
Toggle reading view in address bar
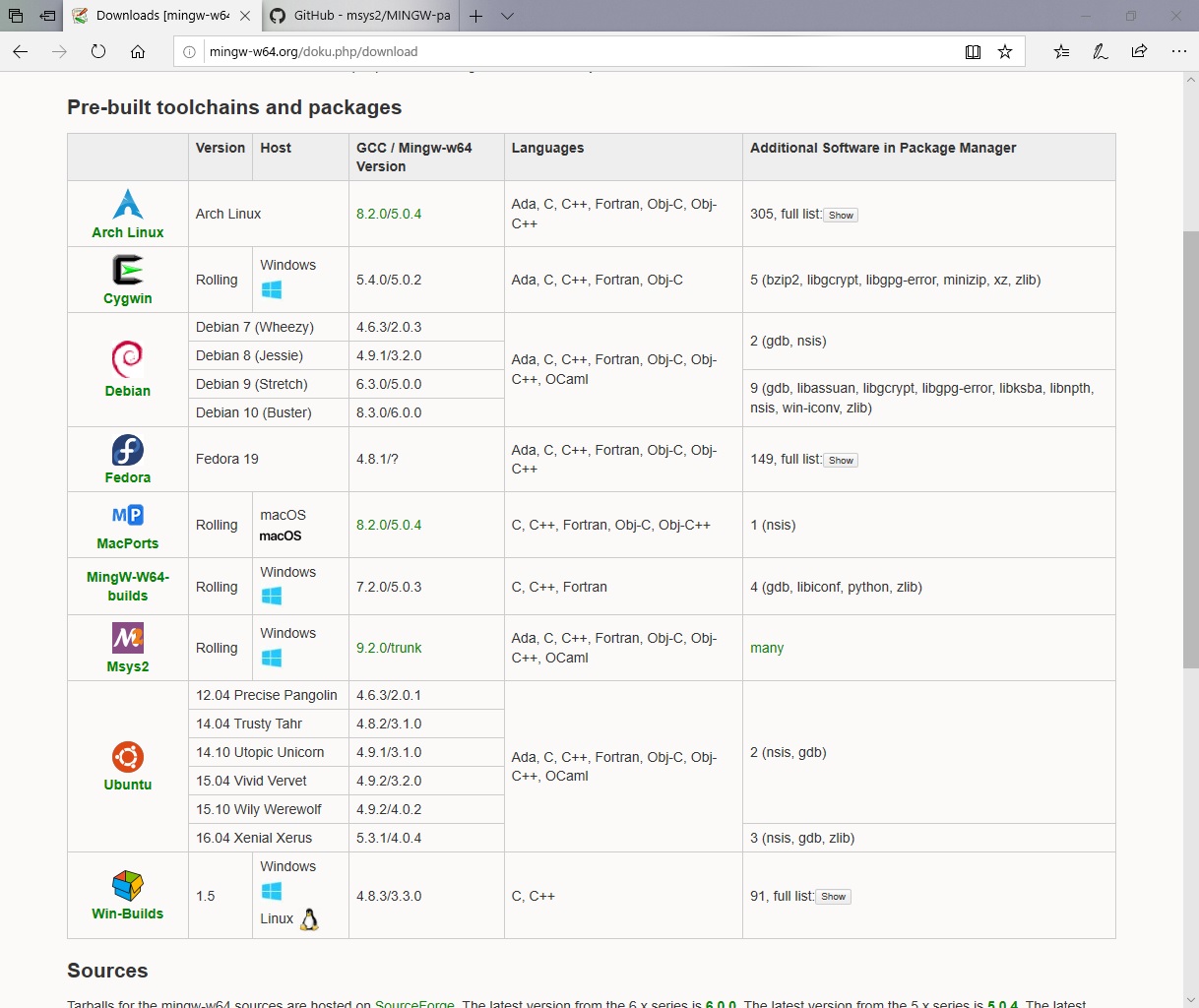tap(973, 52)
